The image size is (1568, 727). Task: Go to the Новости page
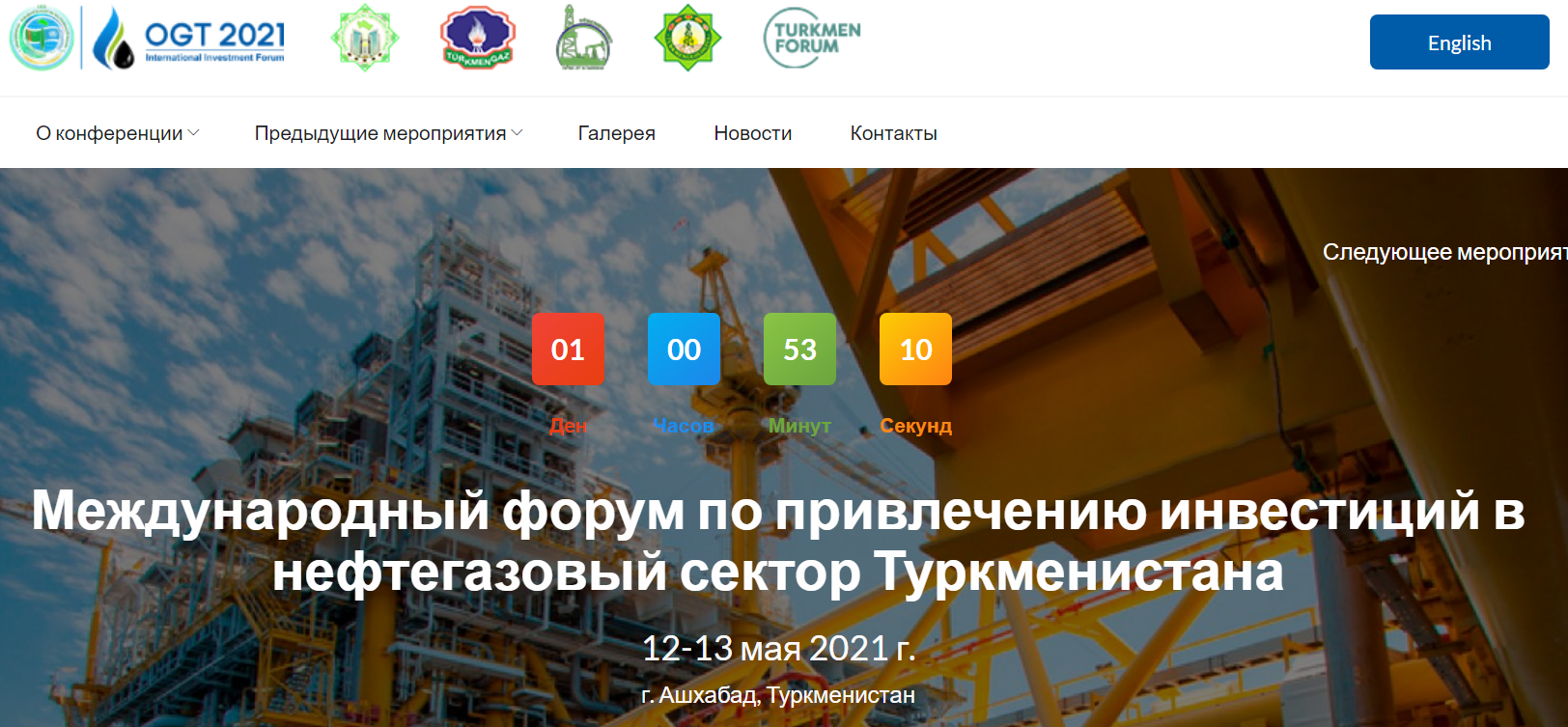752,133
